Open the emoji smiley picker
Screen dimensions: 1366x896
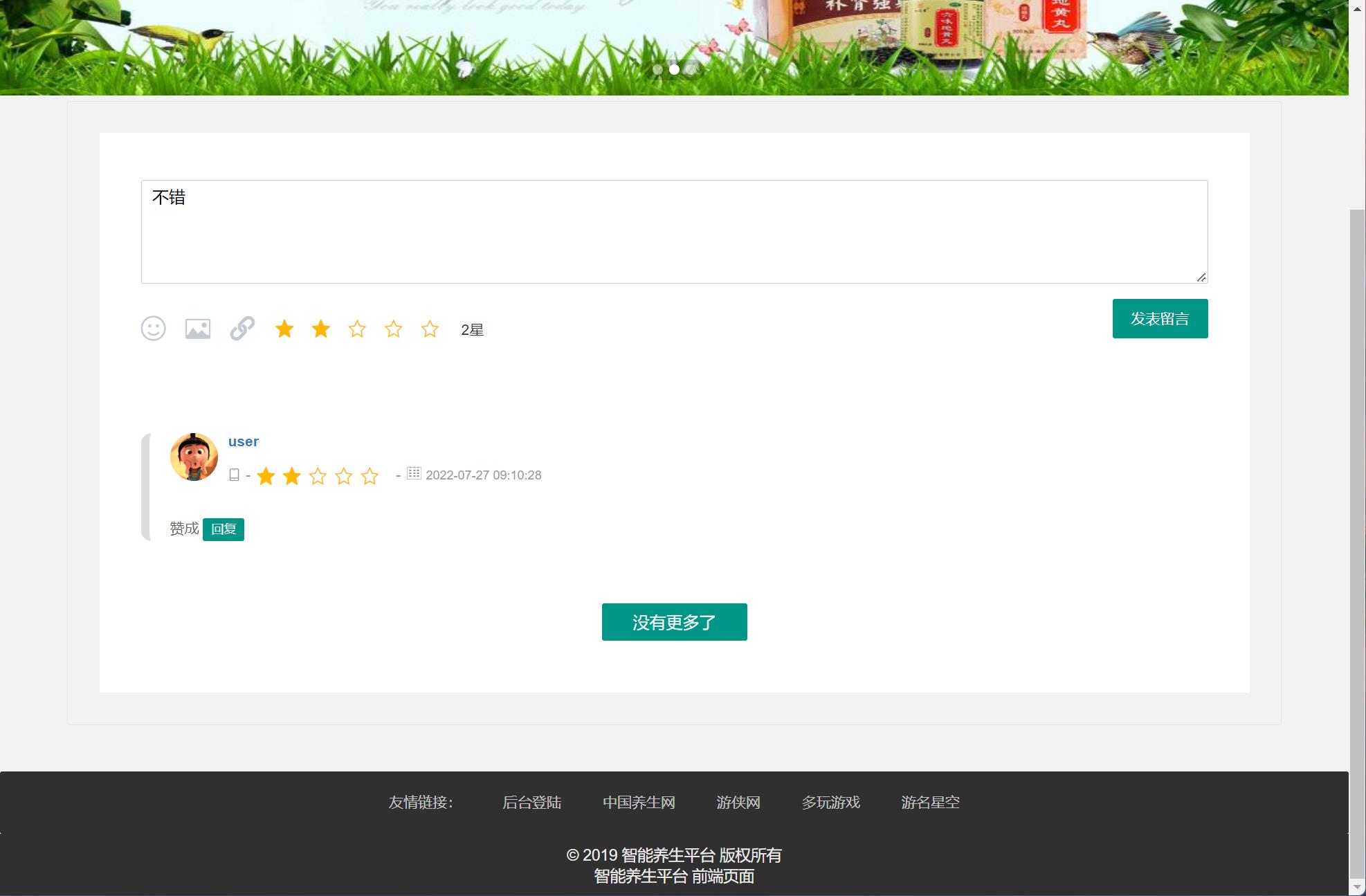[x=153, y=329]
